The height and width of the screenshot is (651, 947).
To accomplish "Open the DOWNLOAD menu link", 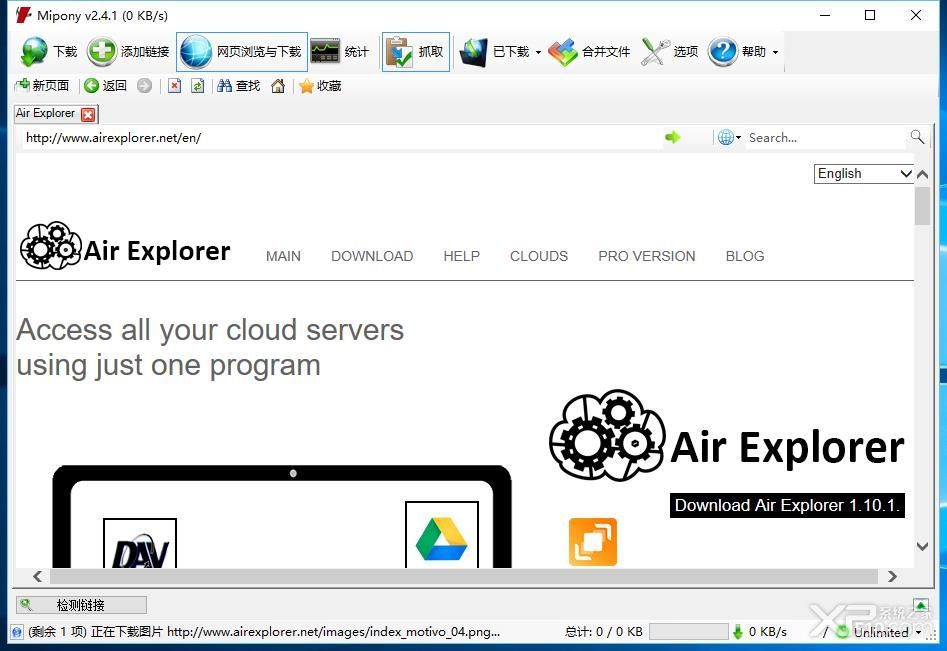I will pos(372,256).
